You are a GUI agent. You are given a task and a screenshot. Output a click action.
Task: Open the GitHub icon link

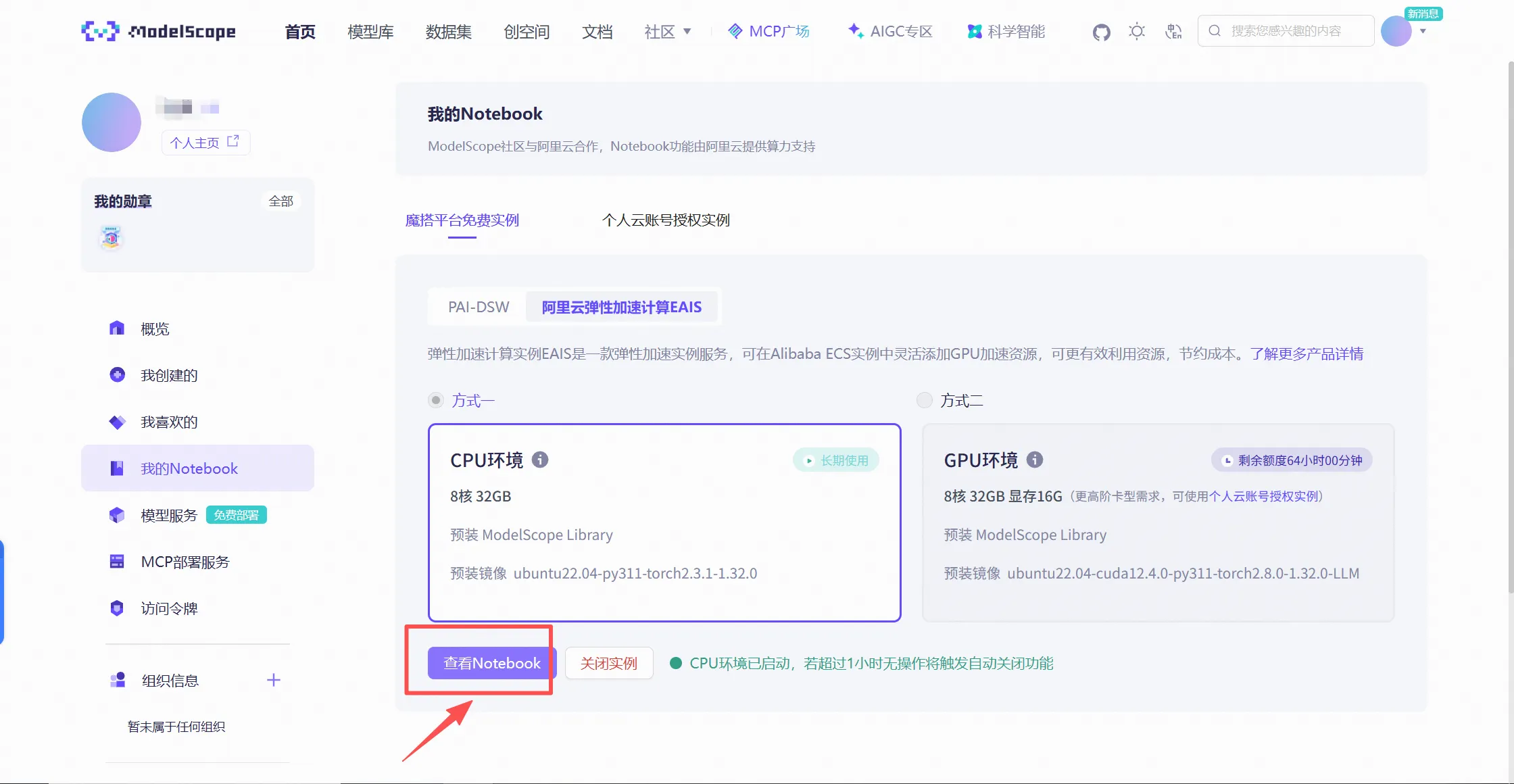[x=1101, y=32]
